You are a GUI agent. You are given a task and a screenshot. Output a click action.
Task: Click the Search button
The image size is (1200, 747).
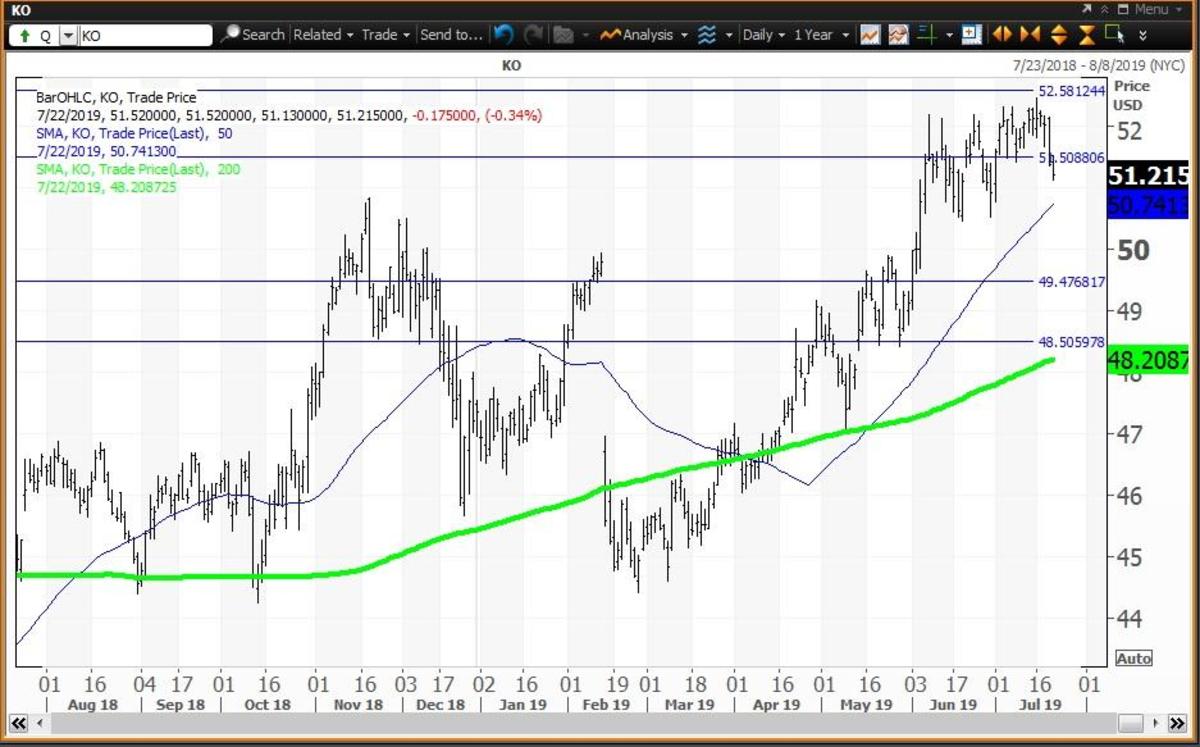pos(254,35)
